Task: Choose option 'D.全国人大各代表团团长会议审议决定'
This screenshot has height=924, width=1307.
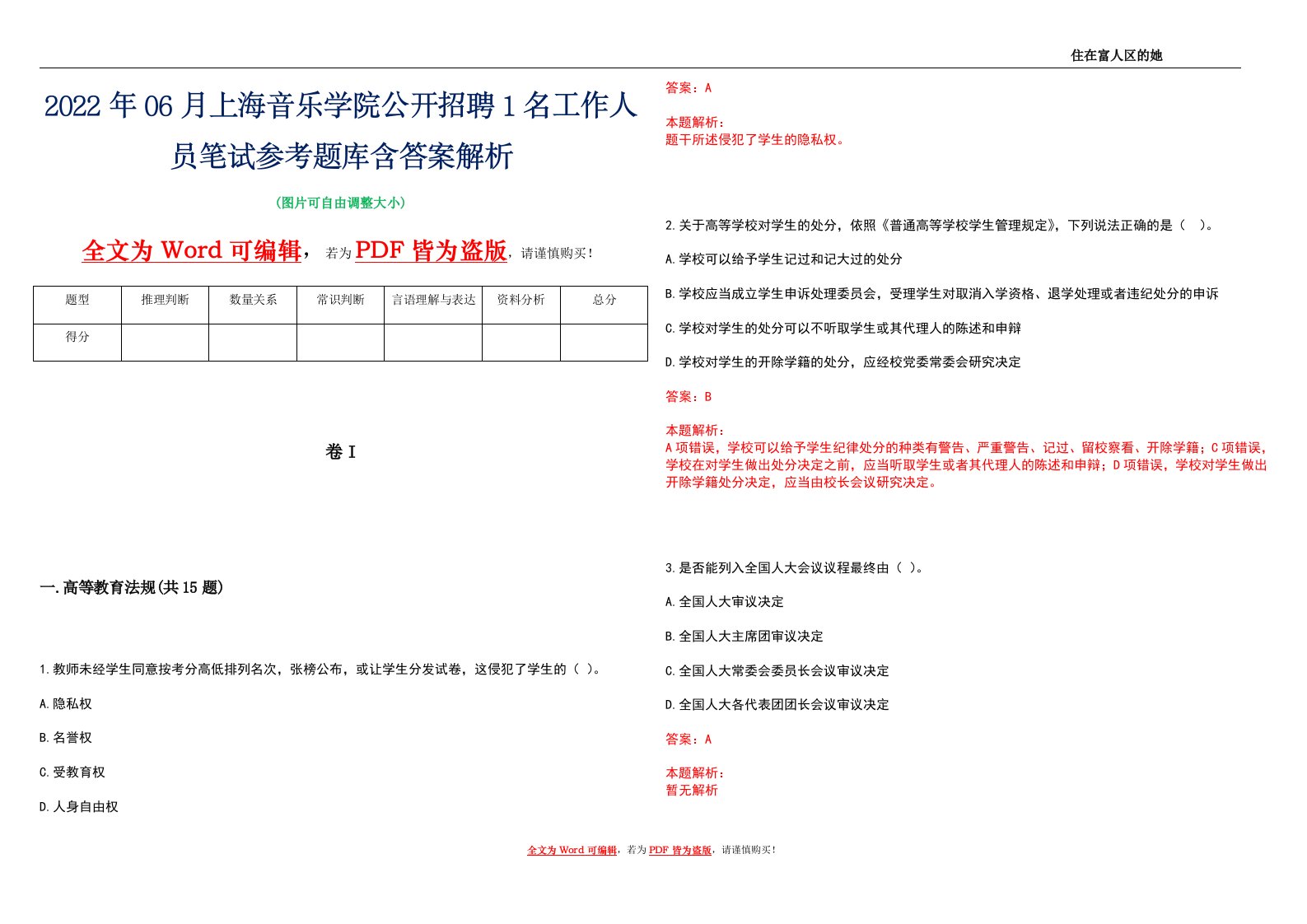Action: 777,705
